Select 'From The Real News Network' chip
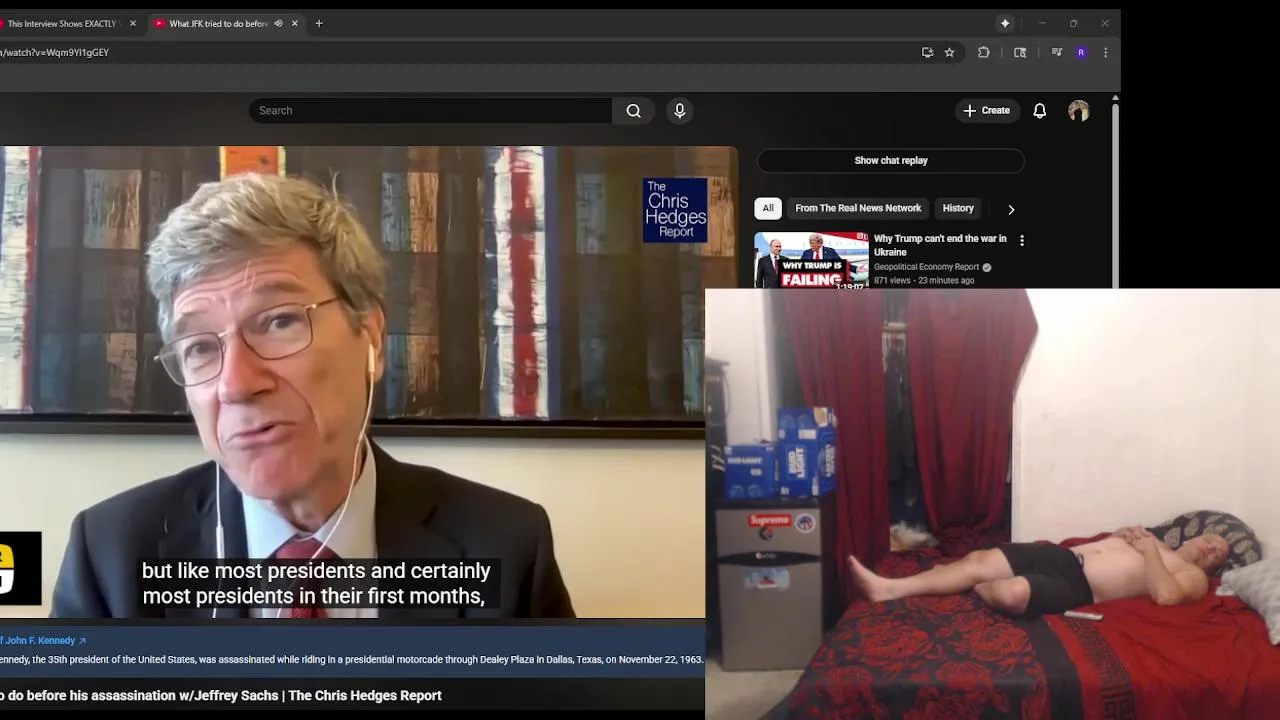This screenshot has width=1280, height=720. coord(858,208)
